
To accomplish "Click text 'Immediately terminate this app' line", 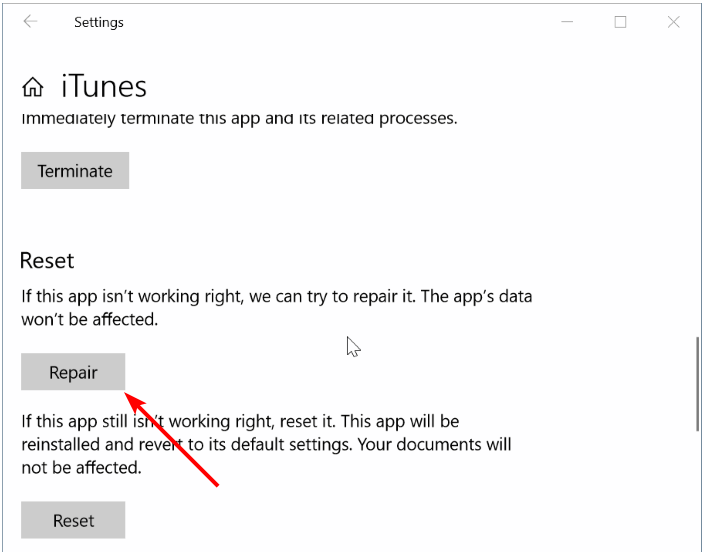I will 239,119.
